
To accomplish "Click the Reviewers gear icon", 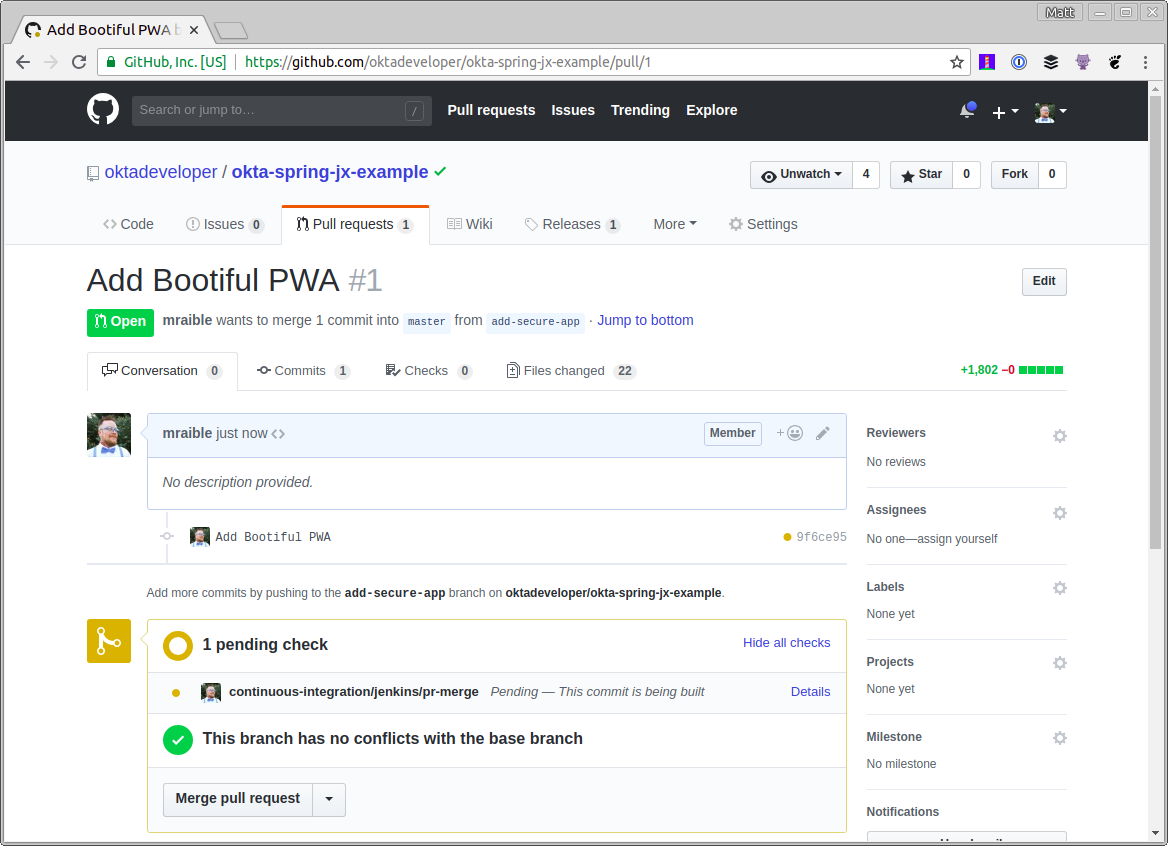I will click(1059, 436).
